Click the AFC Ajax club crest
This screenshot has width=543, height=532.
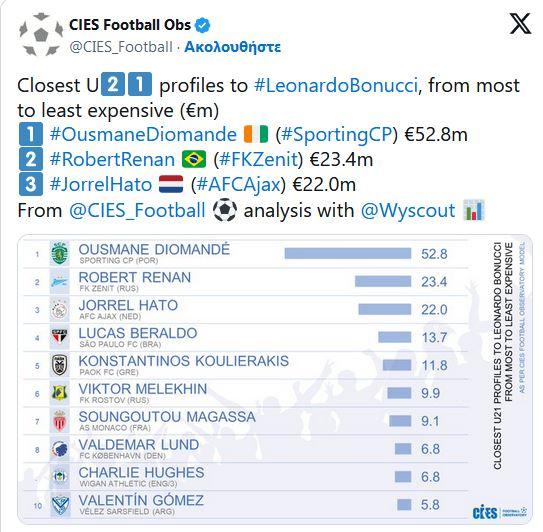(x=60, y=309)
